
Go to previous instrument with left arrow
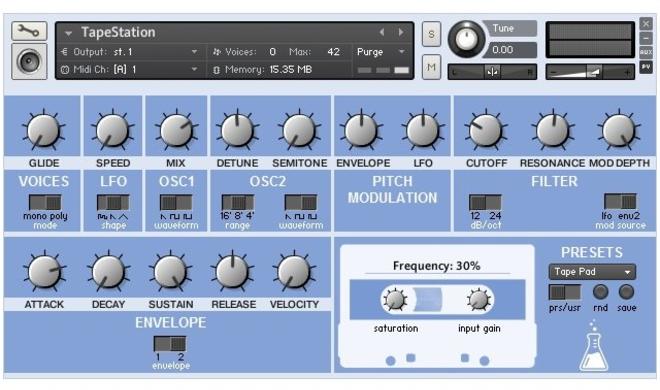pyautogui.click(x=382, y=32)
